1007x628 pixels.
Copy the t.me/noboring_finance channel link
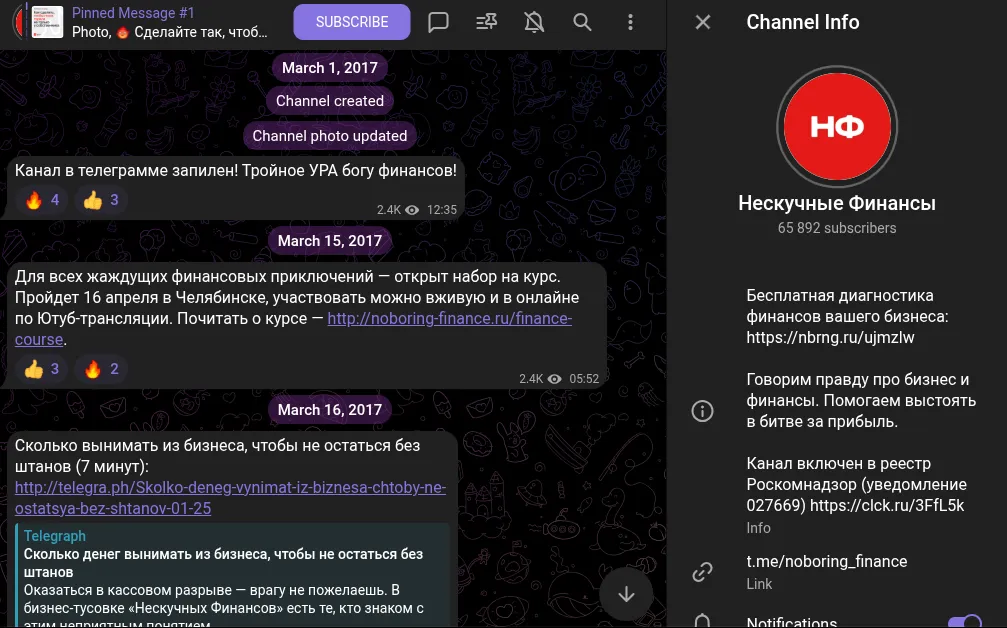tap(827, 561)
